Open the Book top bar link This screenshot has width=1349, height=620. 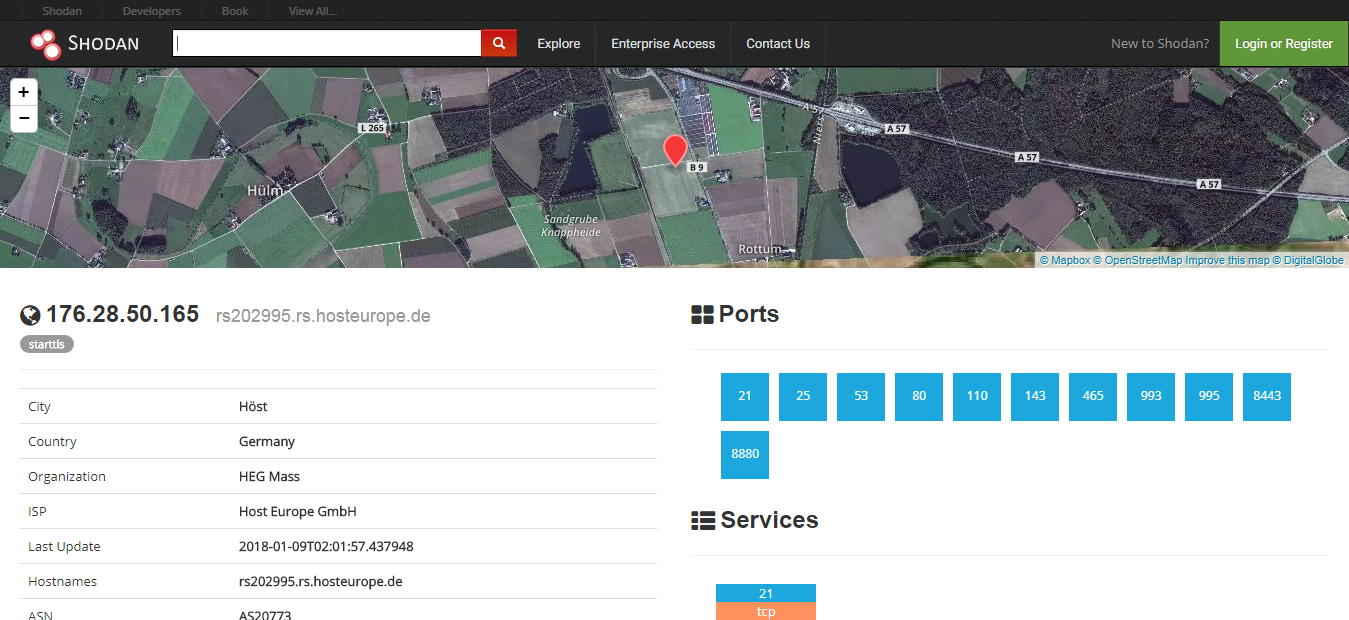[x=235, y=11]
